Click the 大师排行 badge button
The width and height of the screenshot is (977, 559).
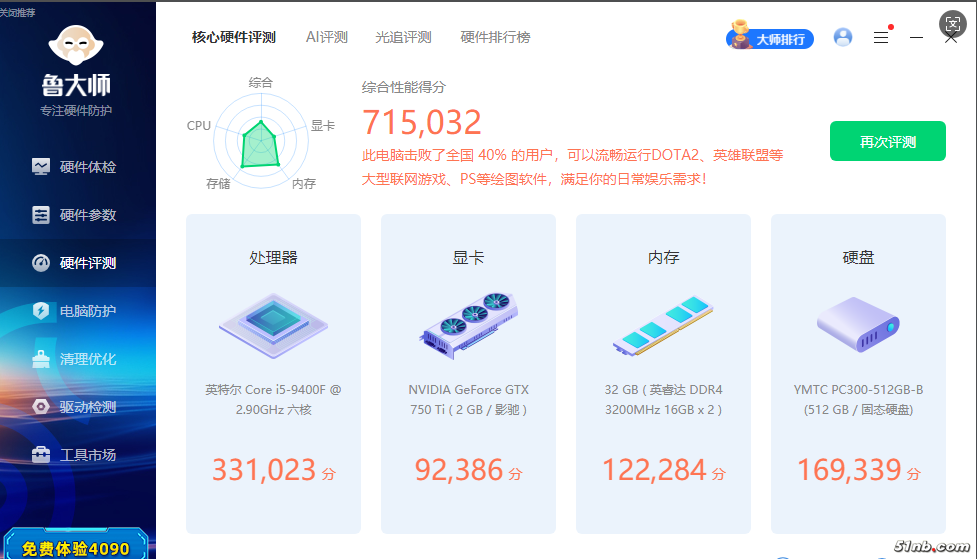770,38
